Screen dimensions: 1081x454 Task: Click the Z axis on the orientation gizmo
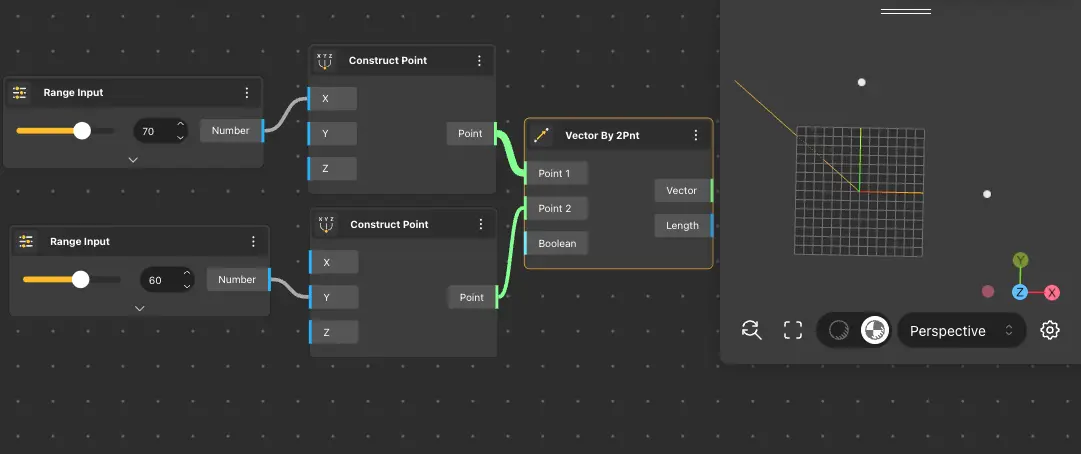pyautogui.click(x=1020, y=292)
